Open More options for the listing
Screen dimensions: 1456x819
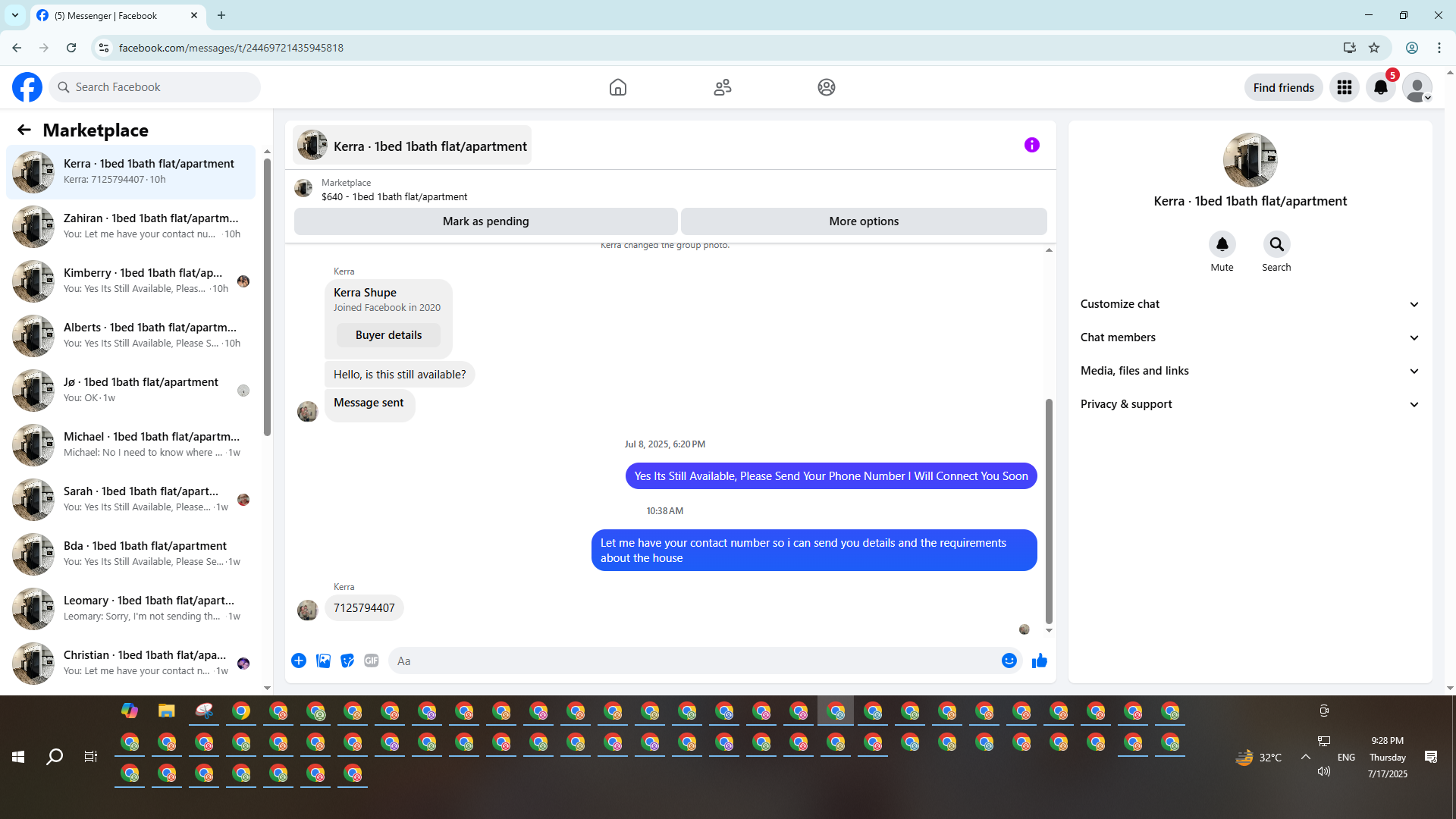point(864,221)
